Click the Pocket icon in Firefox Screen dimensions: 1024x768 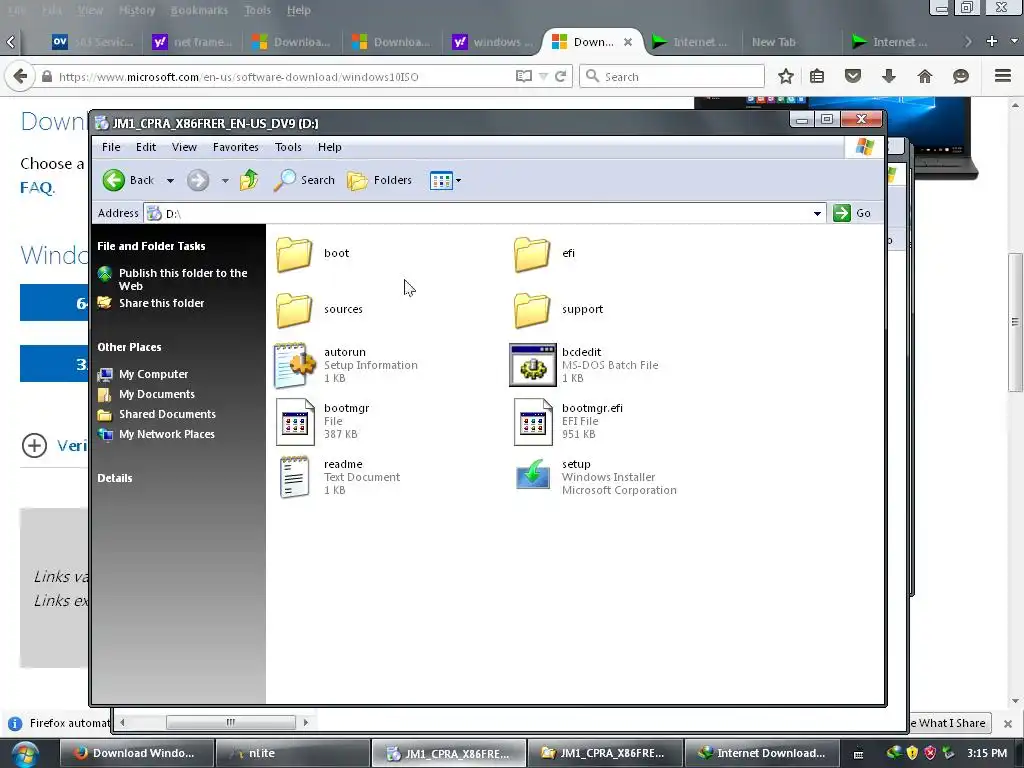853,76
